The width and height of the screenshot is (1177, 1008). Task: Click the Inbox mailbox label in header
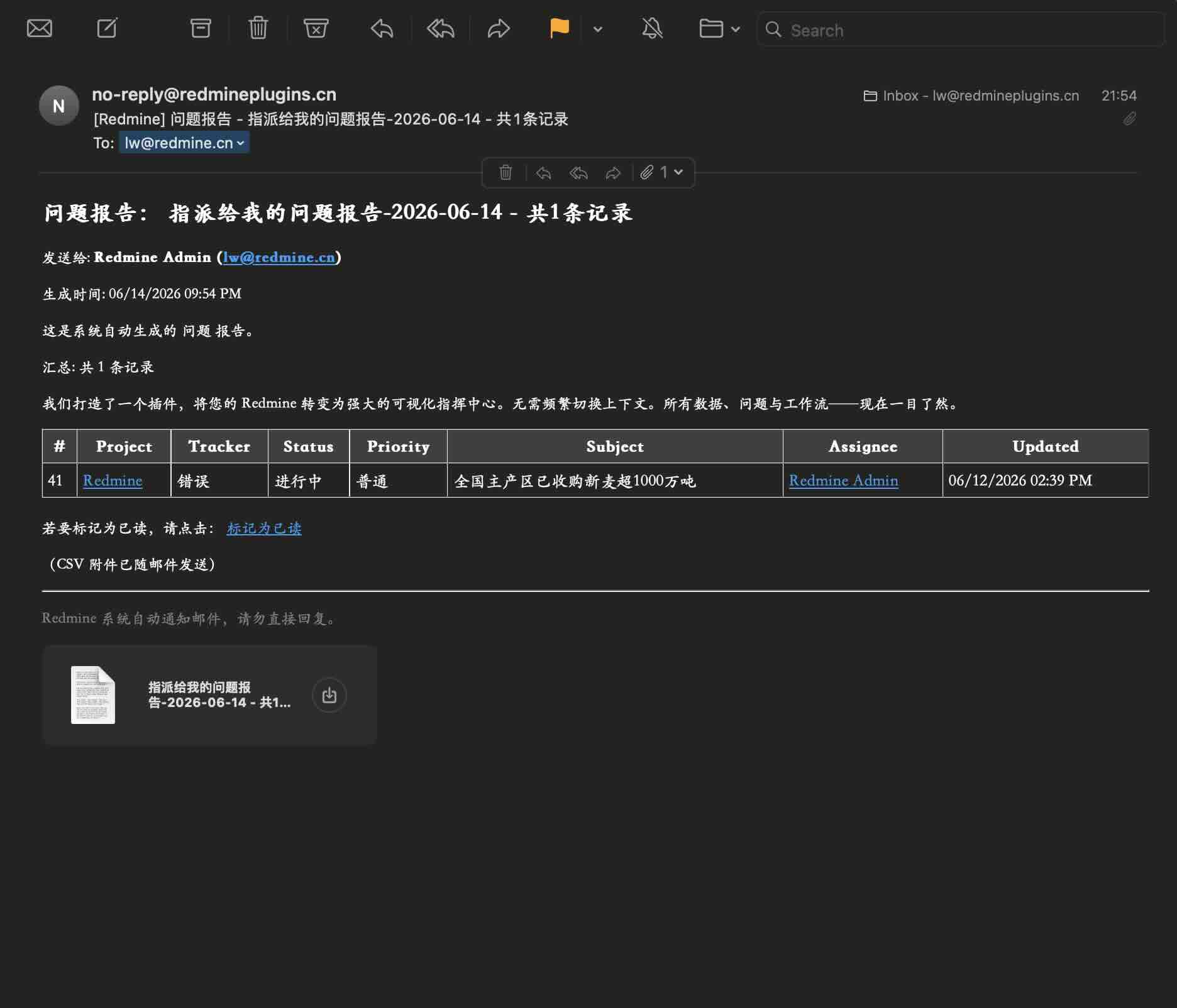971,96
